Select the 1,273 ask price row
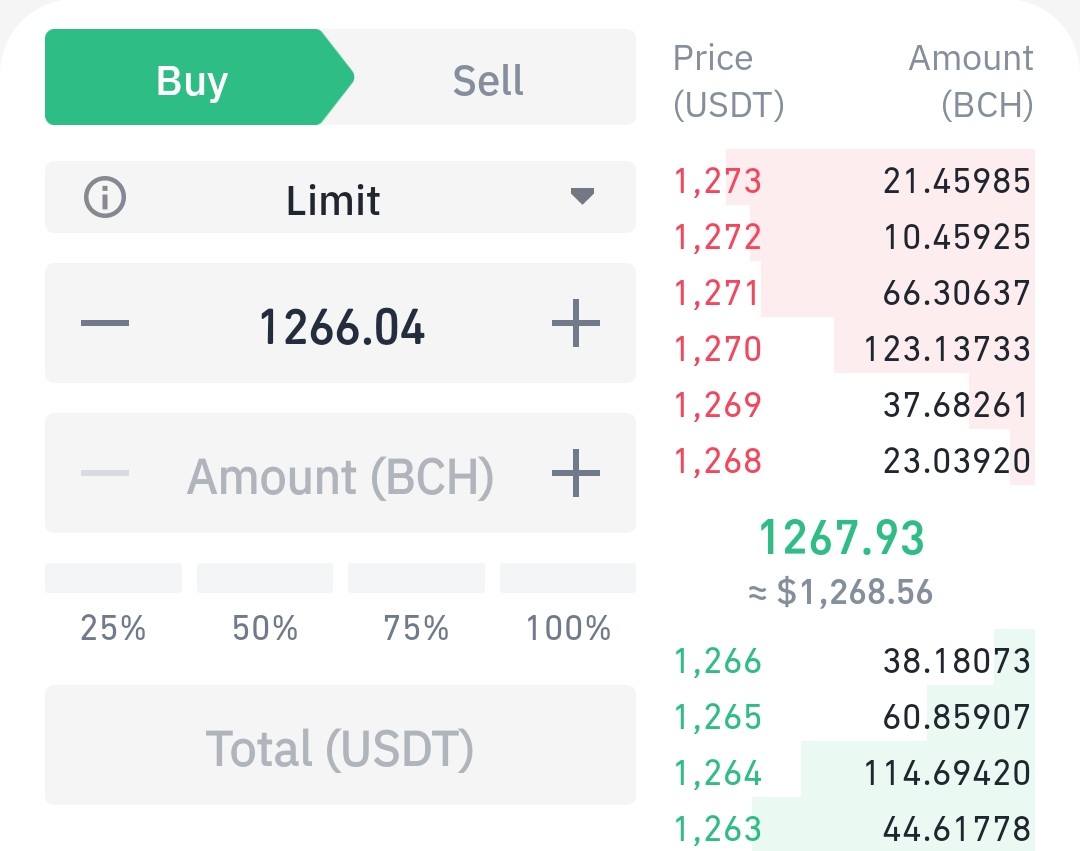 click(x=853, y=180)
